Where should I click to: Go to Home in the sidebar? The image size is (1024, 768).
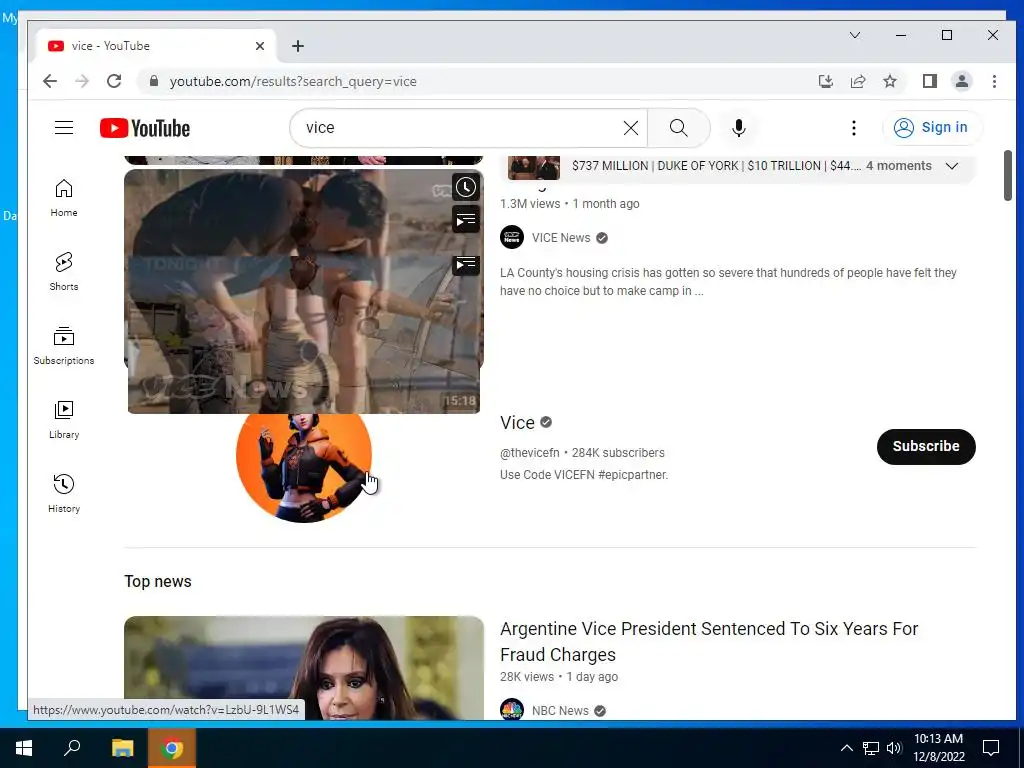[x=64, y=199]
